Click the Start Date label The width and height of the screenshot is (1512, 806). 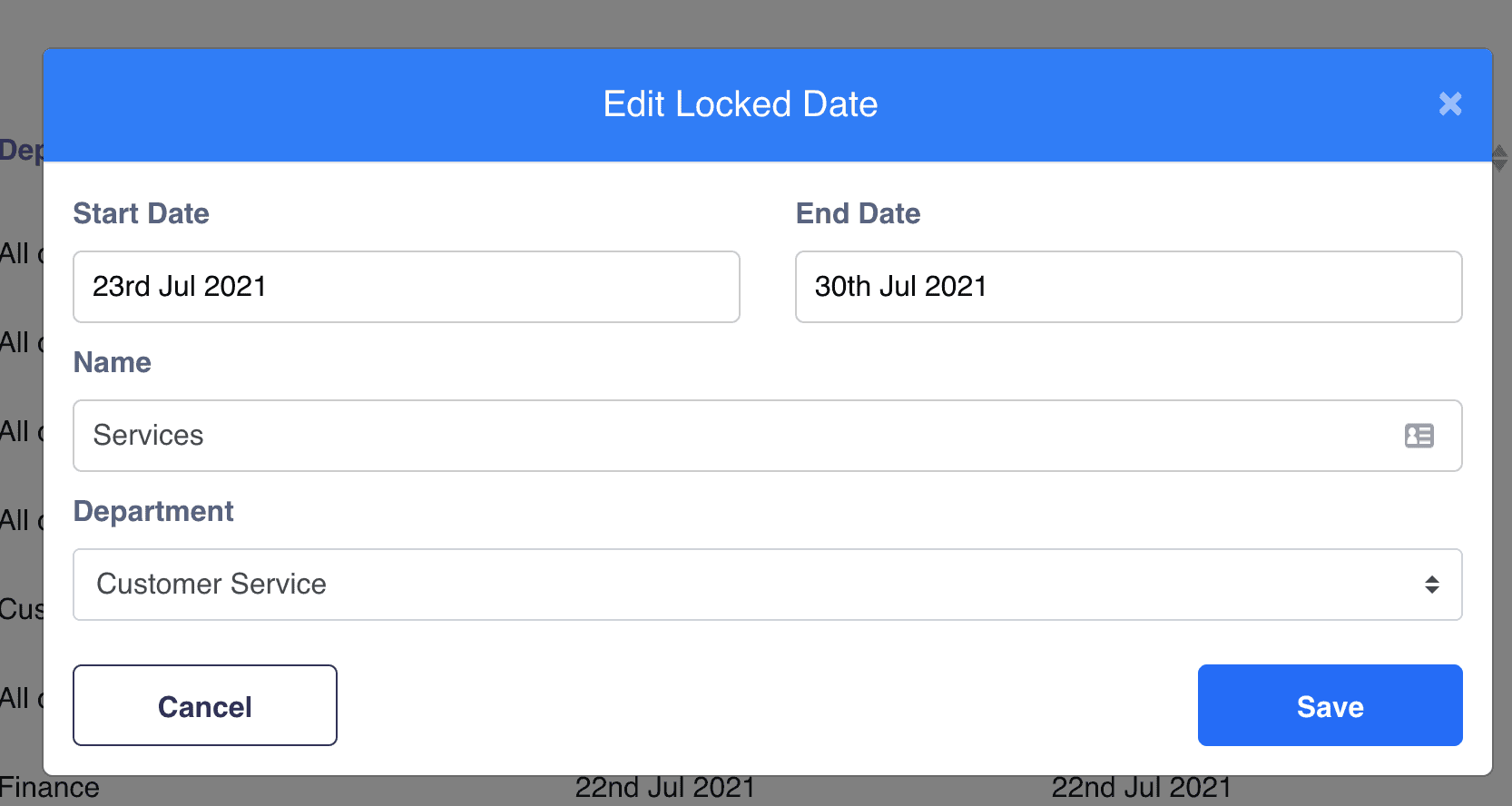click(141, 213)
